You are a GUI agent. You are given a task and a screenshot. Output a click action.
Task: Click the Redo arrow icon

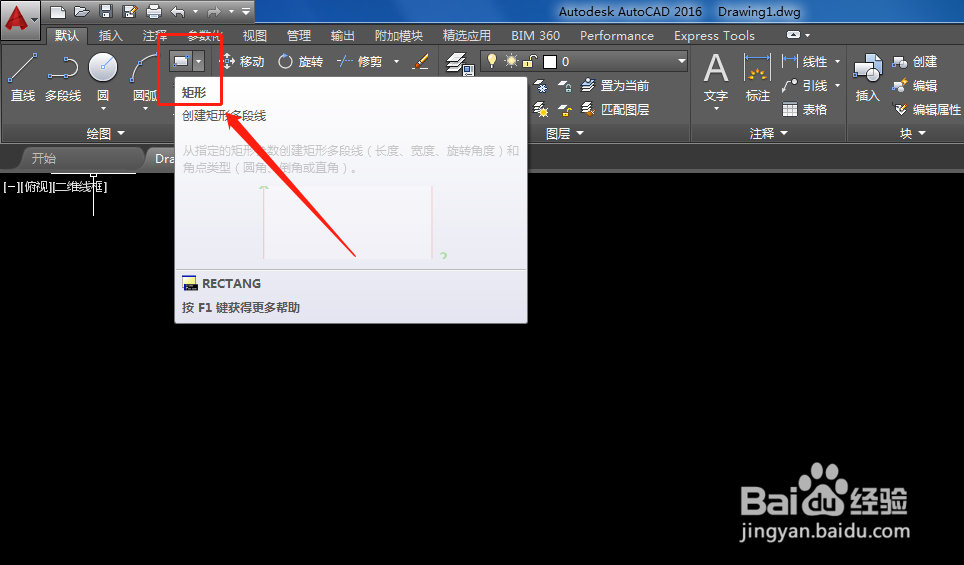[x=214, y=12]
